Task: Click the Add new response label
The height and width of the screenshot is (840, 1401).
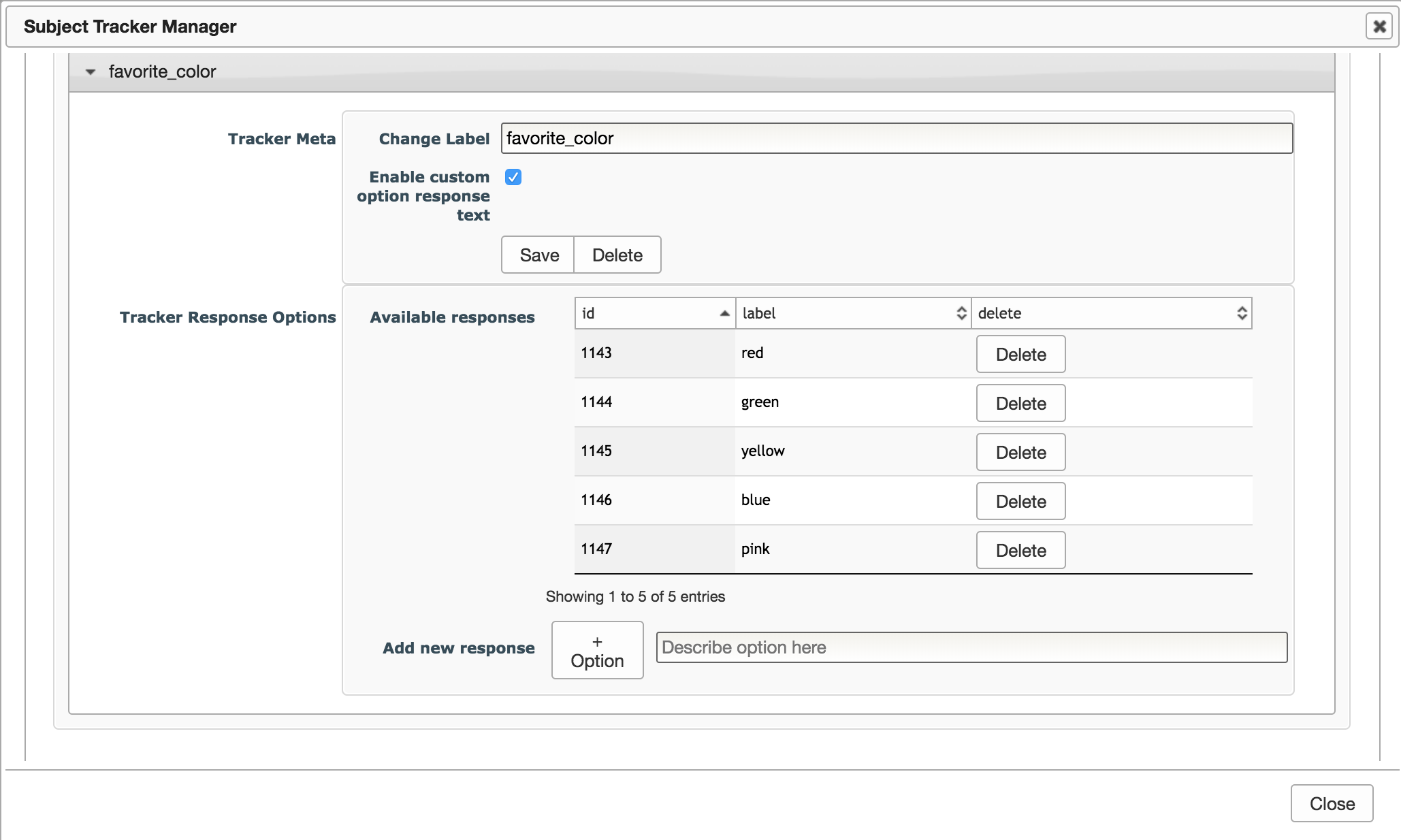Action: click(x=459, y=648)
